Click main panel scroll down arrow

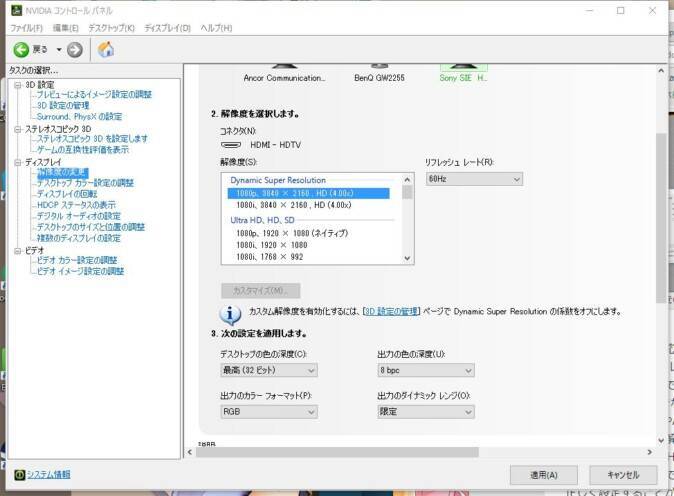coord(661,440)
